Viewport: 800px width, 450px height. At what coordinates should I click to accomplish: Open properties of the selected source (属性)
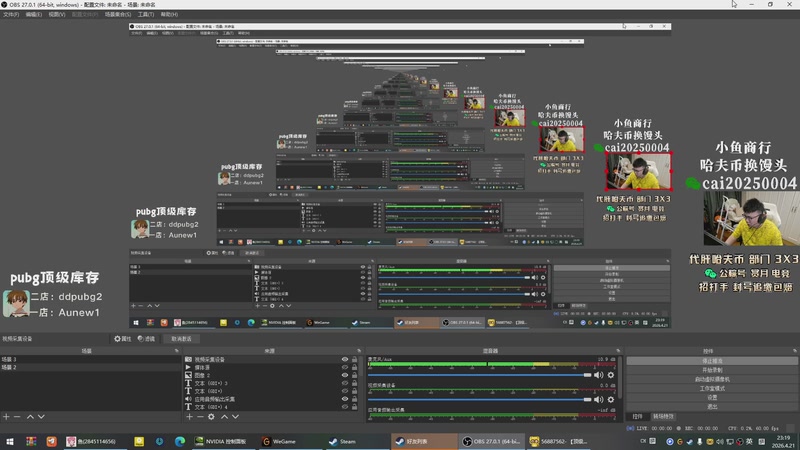[122, 339]
